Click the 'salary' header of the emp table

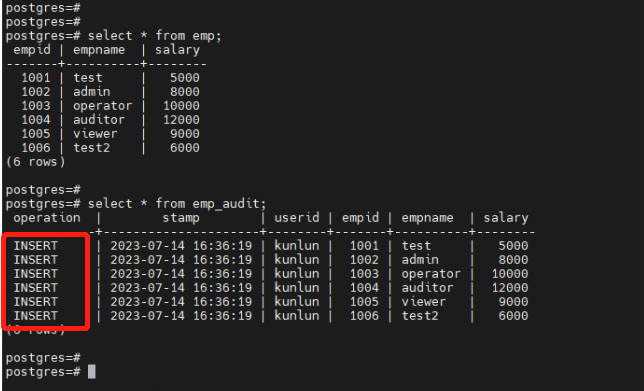177,50
